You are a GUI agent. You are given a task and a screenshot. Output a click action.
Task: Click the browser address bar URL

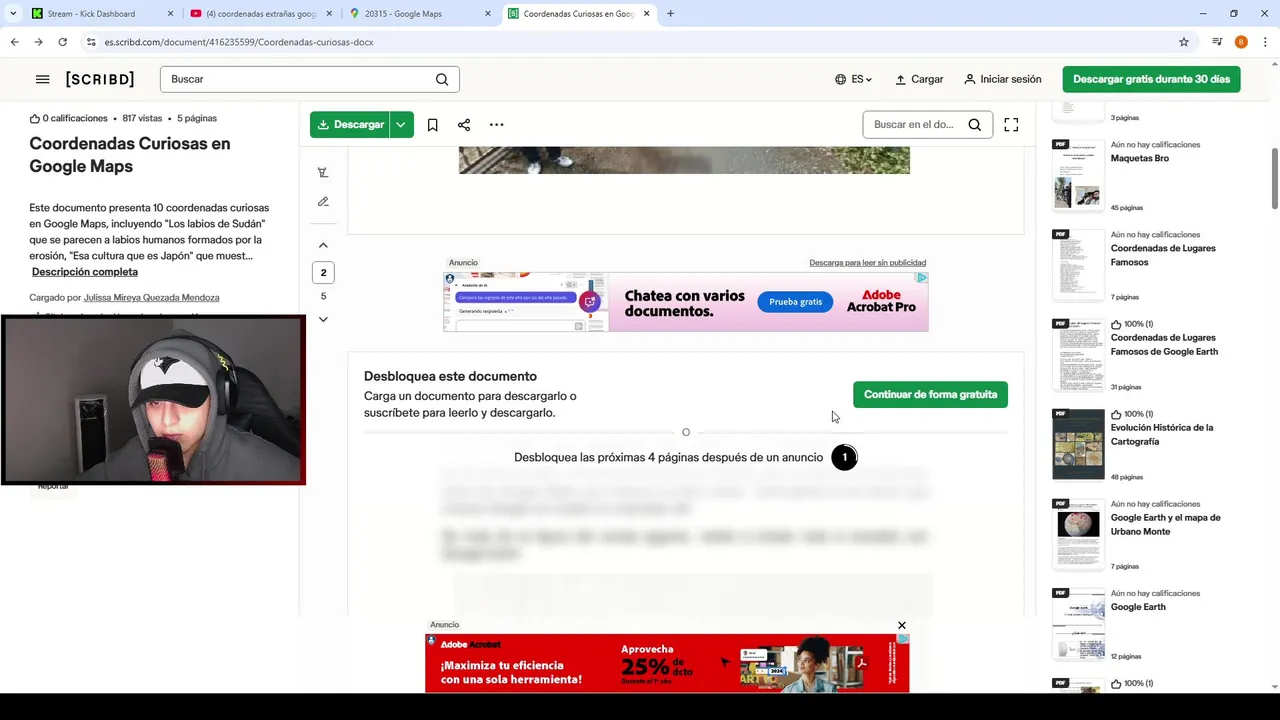[239, 42]
